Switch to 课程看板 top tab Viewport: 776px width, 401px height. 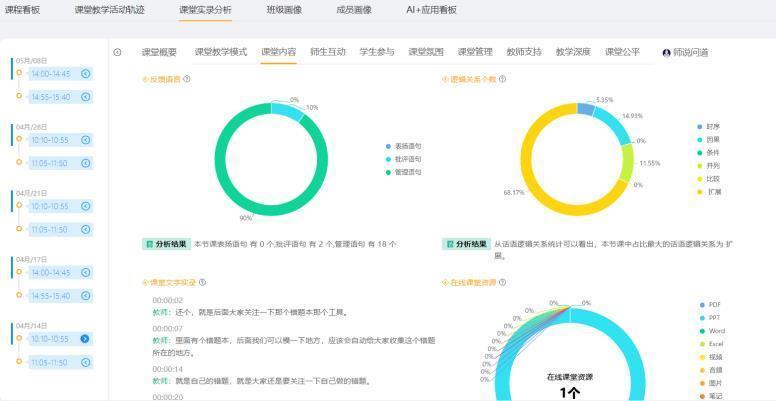[x=22, y=10]
